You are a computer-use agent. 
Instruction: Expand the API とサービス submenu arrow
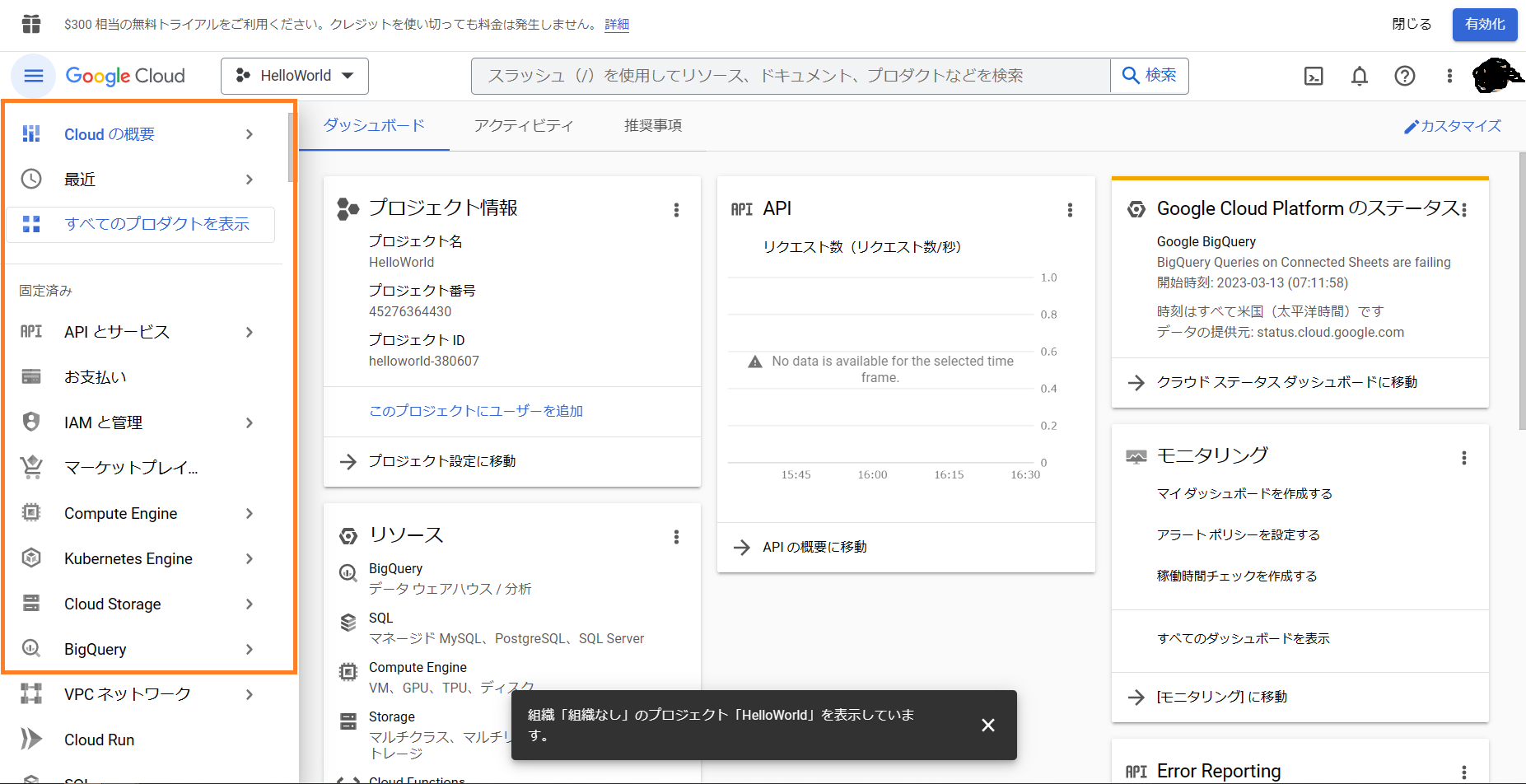250,332
